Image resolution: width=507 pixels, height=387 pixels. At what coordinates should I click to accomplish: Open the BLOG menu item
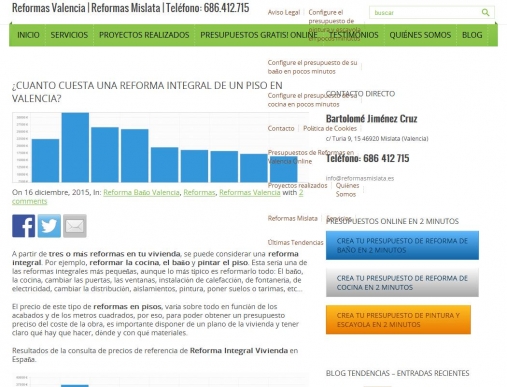pos(472,35)
